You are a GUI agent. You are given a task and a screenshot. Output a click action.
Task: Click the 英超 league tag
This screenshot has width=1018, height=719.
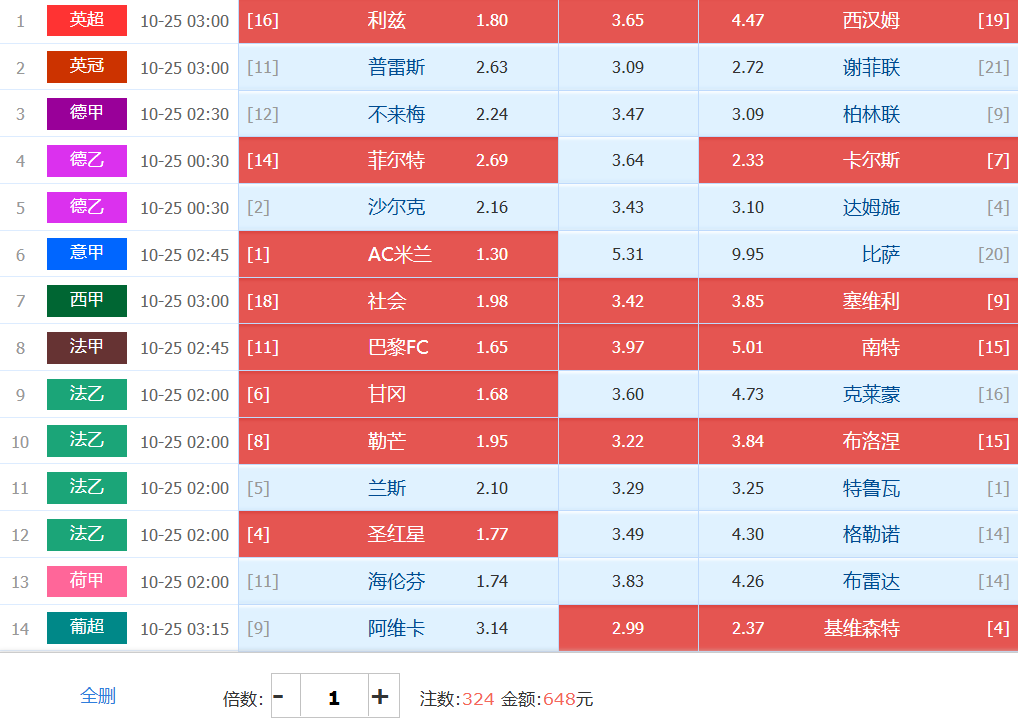coord(87,20)
